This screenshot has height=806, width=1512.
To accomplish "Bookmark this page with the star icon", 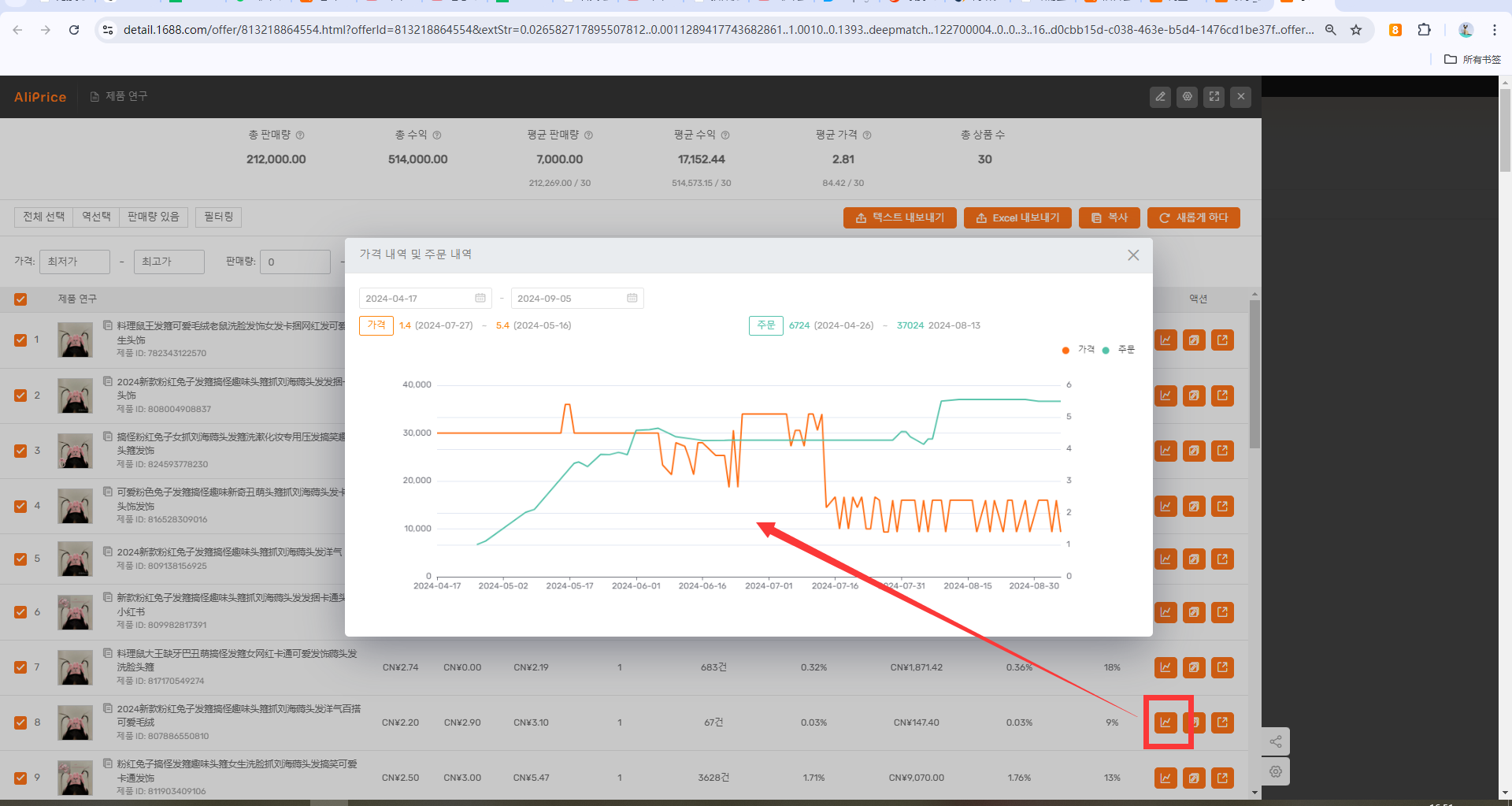I will coord(1356,30).
